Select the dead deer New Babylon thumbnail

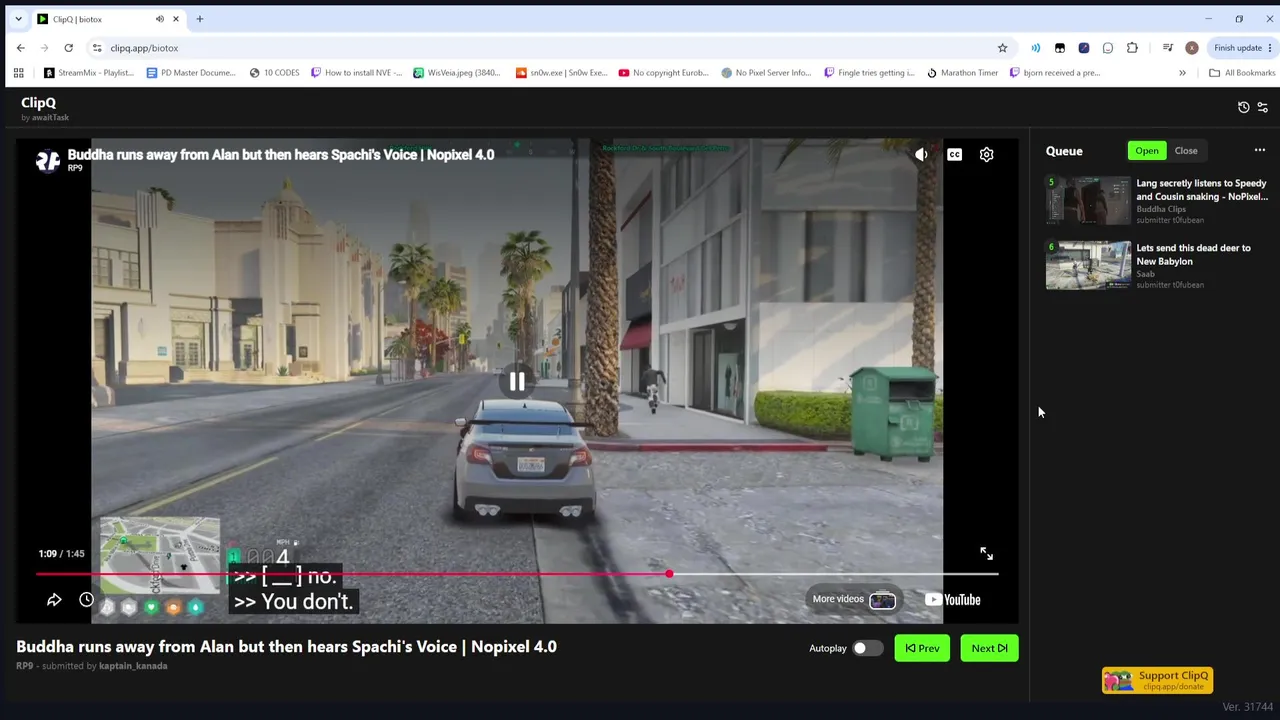(x=1088, y=265)
